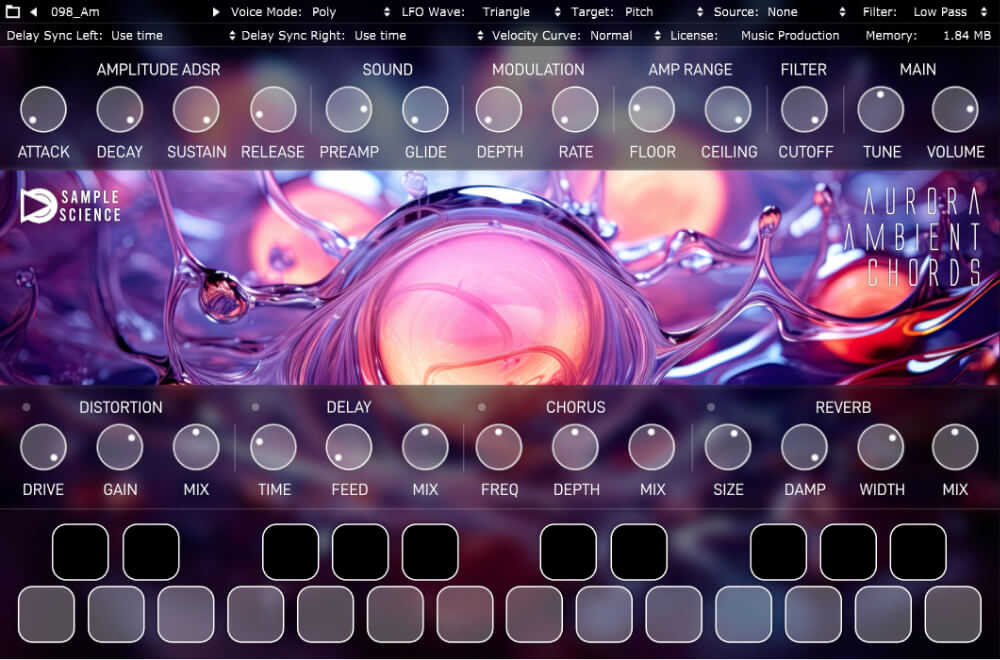The height and width of the screenshot is (660, 1000).
Task: Enable the REVERB effect toggle
Action: 710,407
